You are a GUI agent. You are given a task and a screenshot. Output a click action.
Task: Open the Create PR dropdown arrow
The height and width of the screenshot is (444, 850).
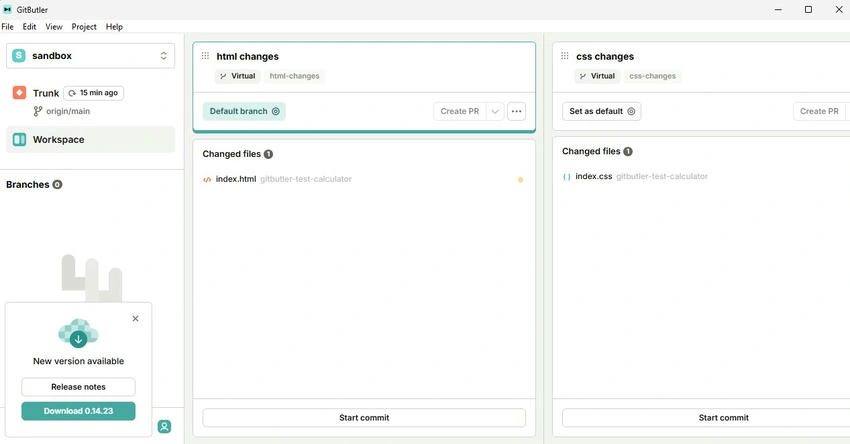495,111
